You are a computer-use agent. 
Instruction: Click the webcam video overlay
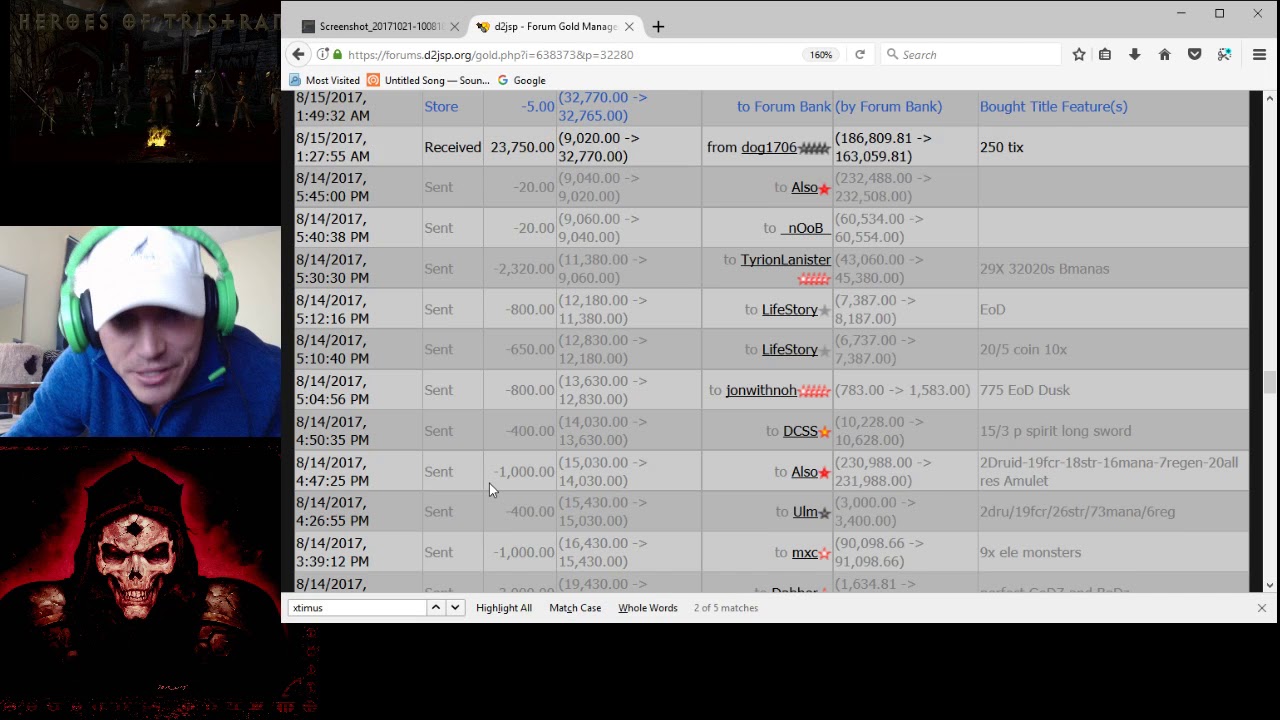pyautogui.click(x=140, y=331)
